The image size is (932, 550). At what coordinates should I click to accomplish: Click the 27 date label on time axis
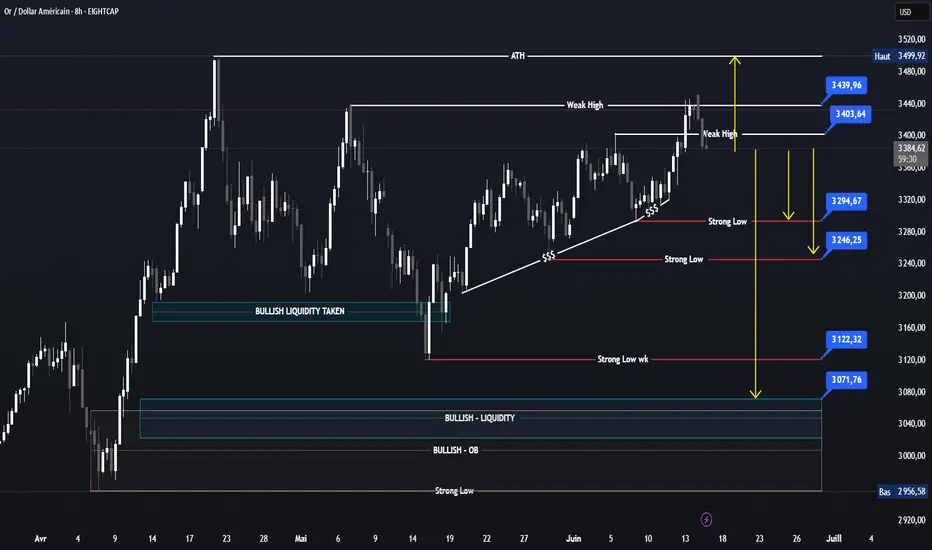tap(524, 539)
